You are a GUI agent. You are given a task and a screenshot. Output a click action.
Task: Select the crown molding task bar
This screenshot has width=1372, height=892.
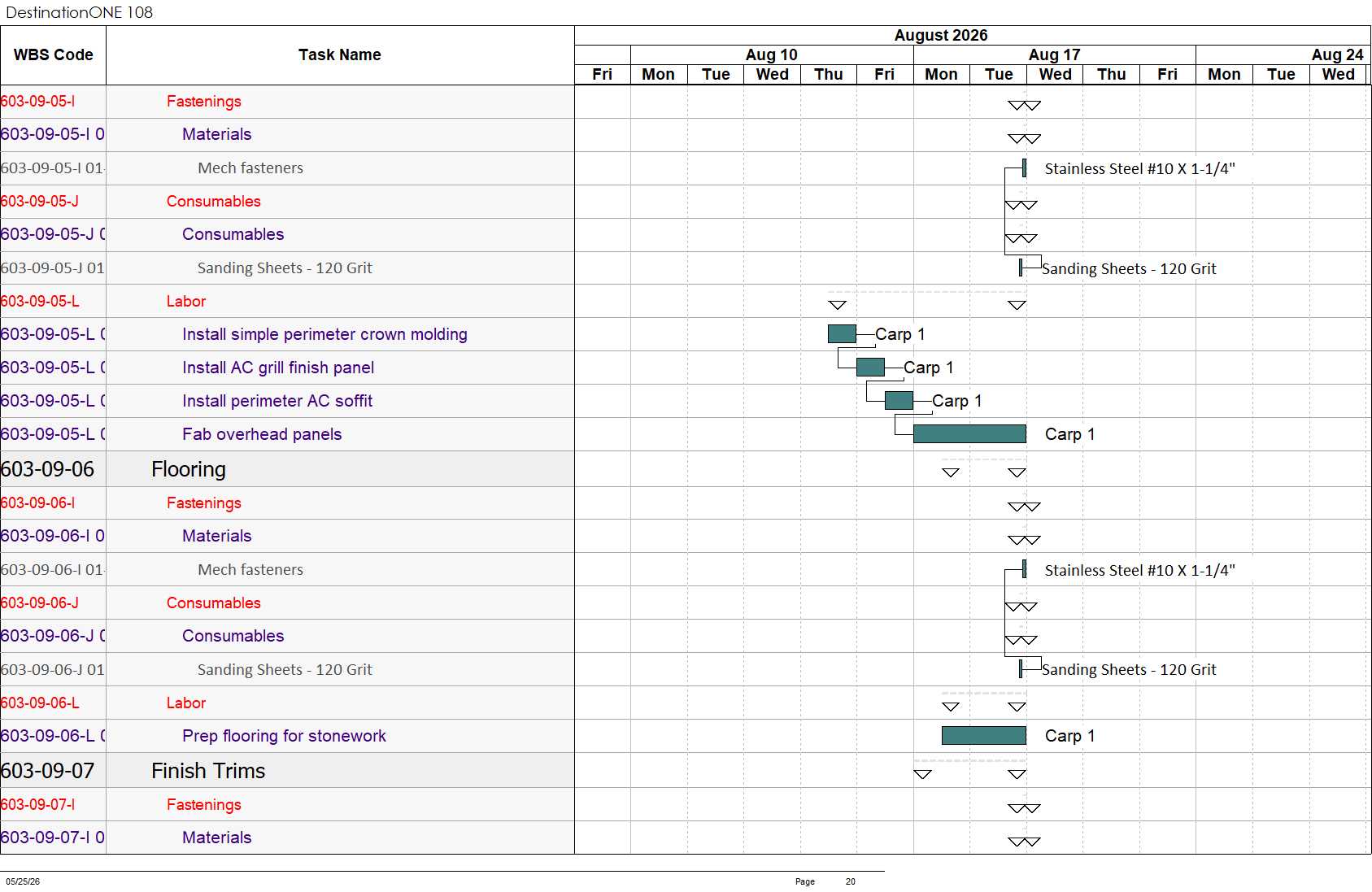(x=842, y=334)
